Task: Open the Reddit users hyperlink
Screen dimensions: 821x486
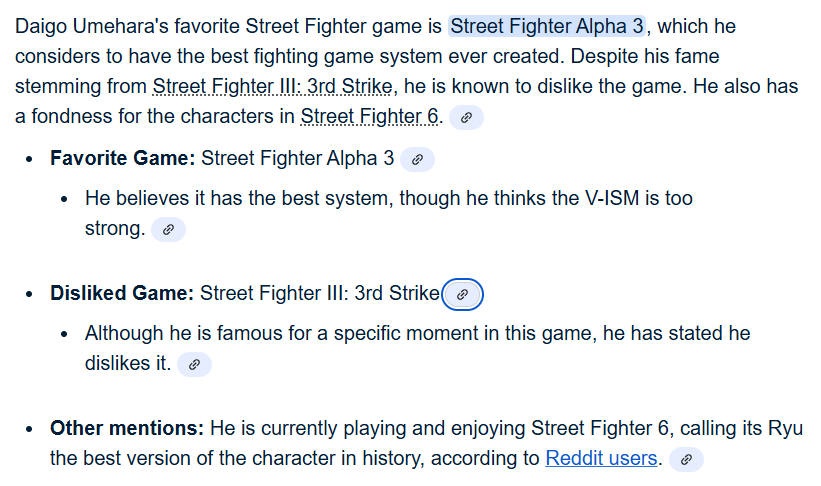Action: click(x=601, y=458)
